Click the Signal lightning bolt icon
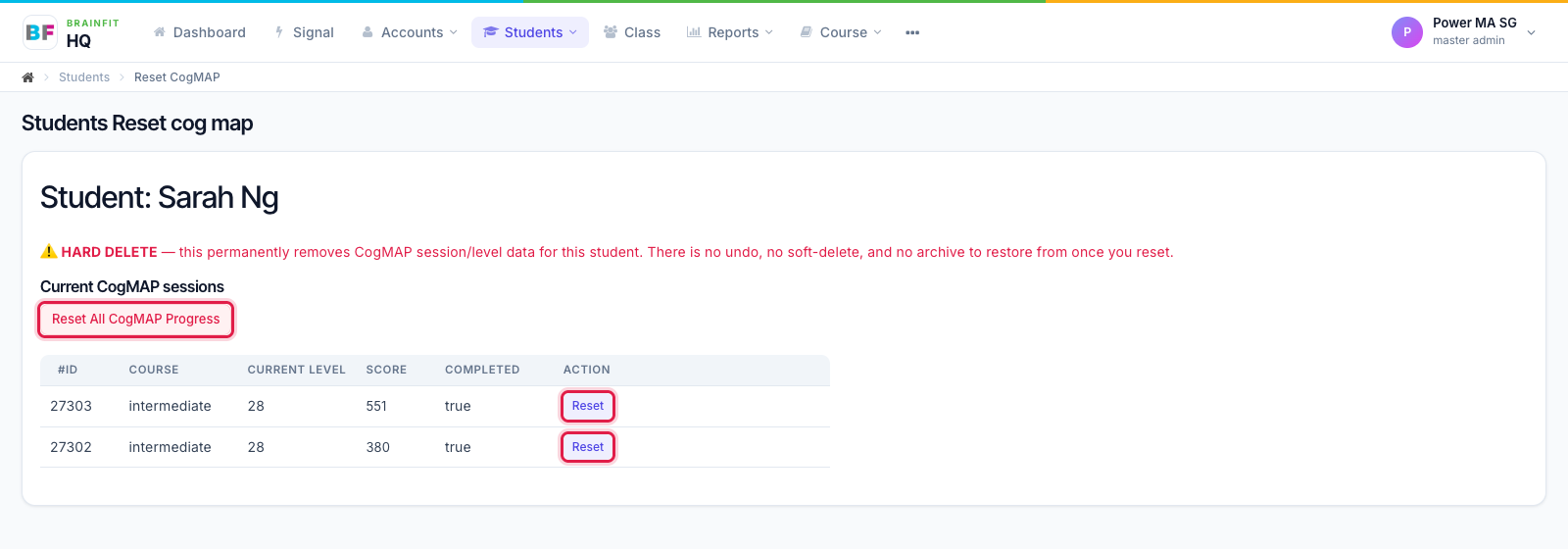Screen dimensions: 1568x549 coord(279,32)
